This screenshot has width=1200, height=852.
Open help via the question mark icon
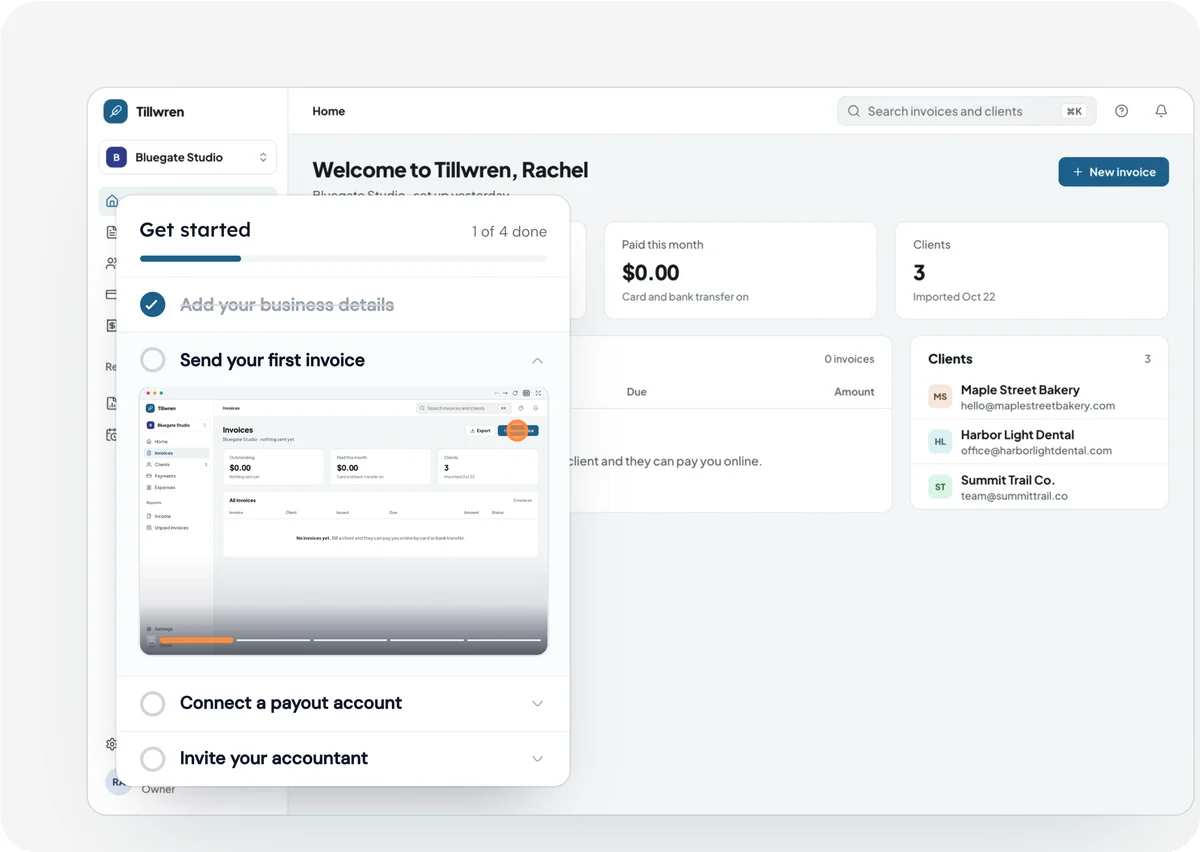tap(1121, 111)
